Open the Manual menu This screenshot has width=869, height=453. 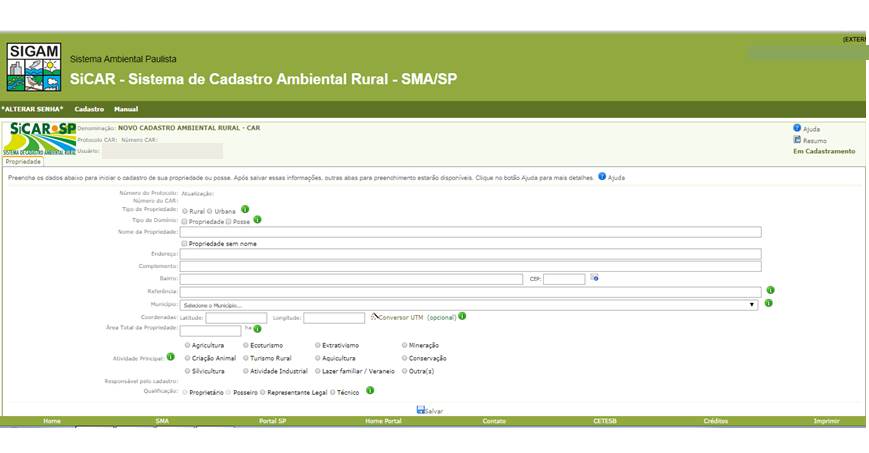tap(126, 109)
